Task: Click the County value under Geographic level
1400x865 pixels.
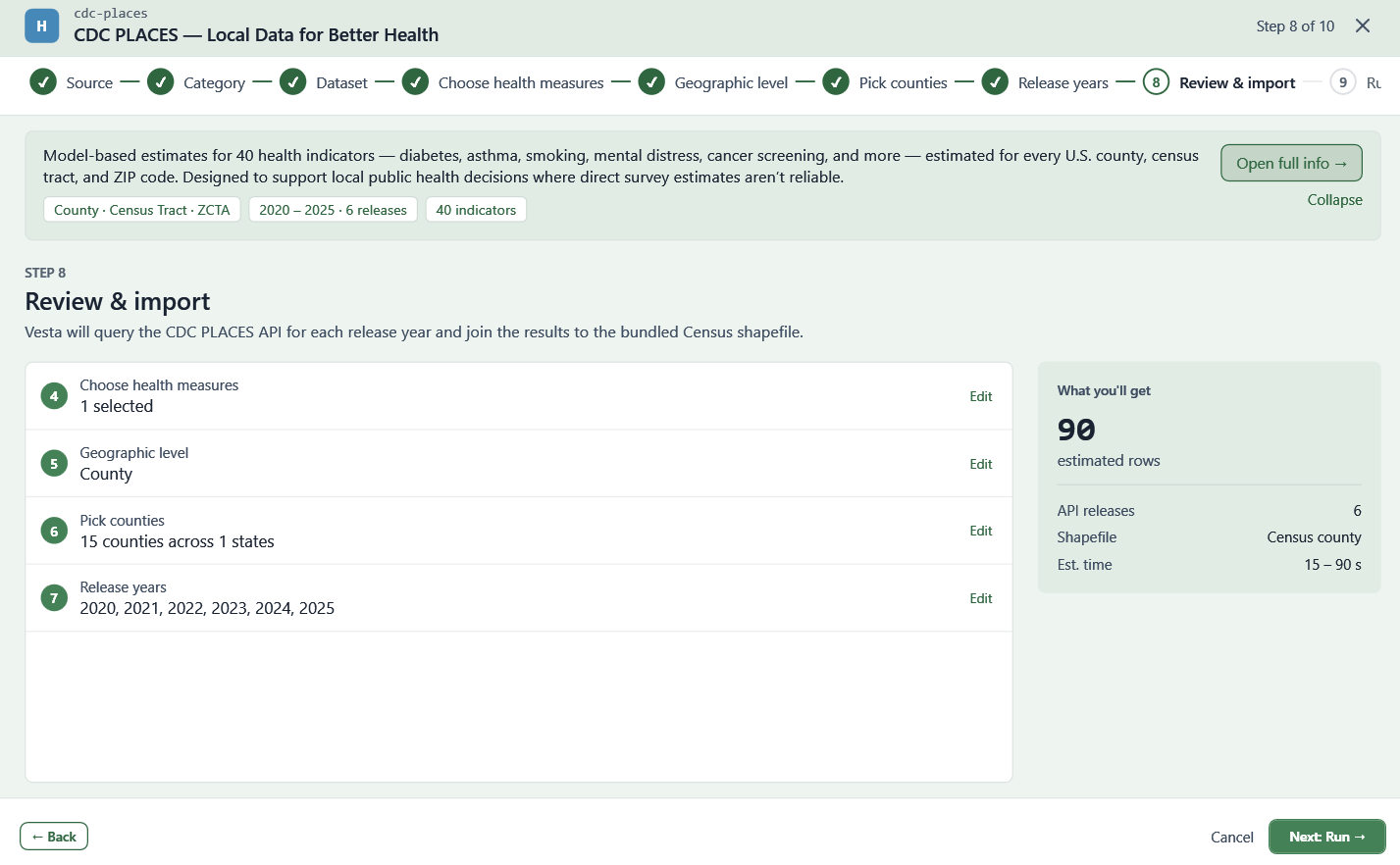Action: [106, 475]
